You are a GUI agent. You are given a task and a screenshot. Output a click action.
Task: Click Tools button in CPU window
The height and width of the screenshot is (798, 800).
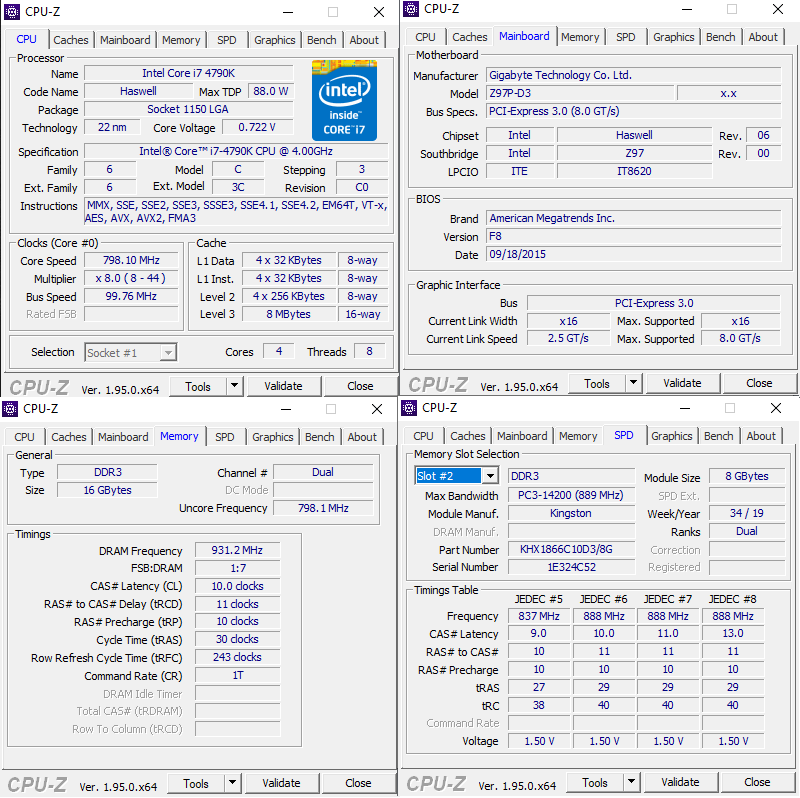198,386
